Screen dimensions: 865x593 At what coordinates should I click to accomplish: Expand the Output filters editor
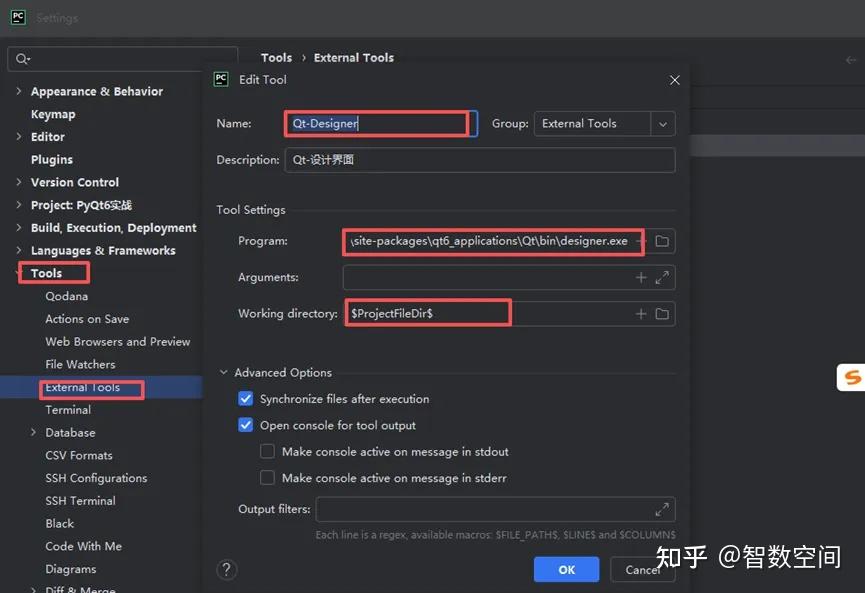click(662, 510)
